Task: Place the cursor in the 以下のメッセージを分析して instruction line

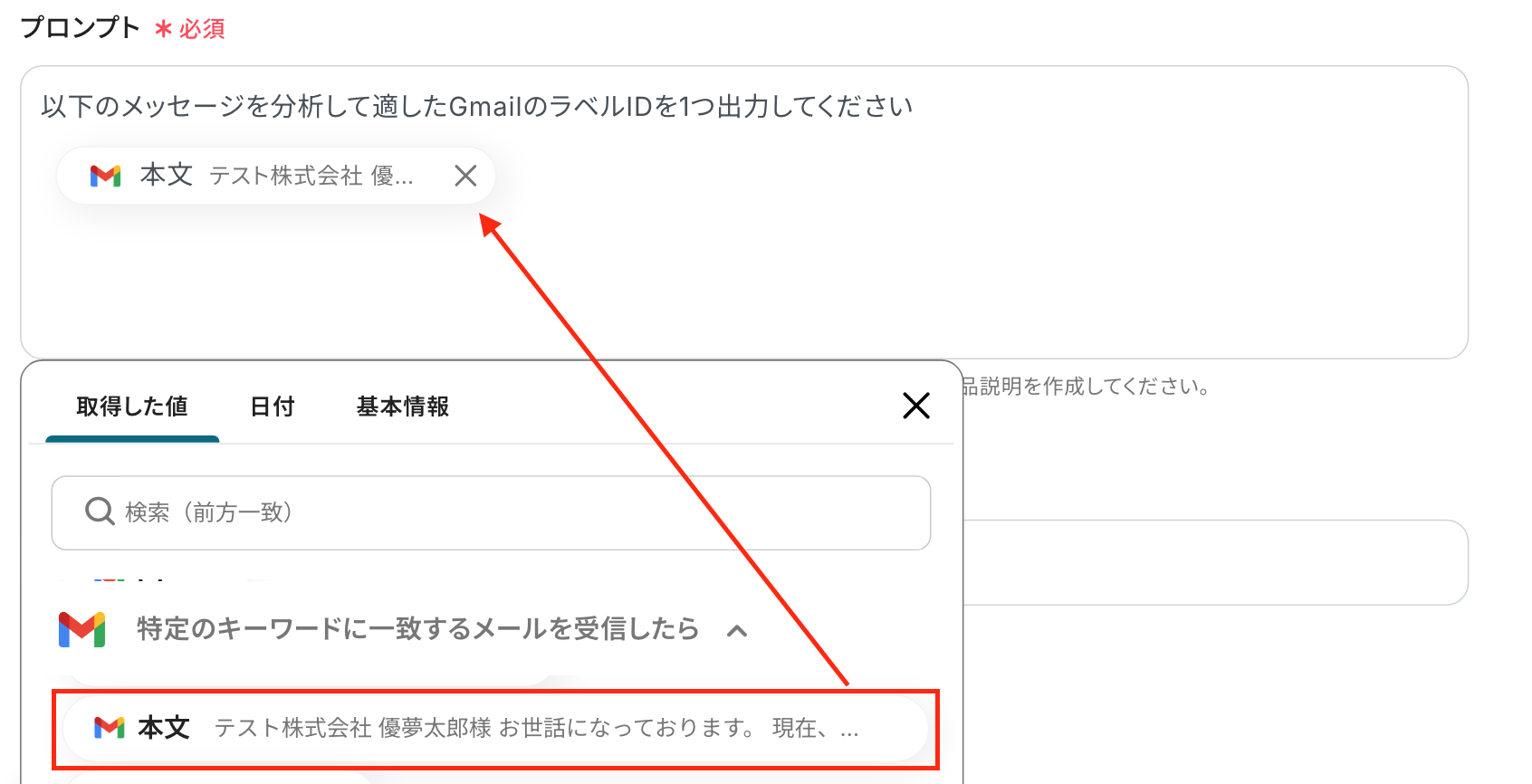Action: pyautogui.click(x=476, y=107)
